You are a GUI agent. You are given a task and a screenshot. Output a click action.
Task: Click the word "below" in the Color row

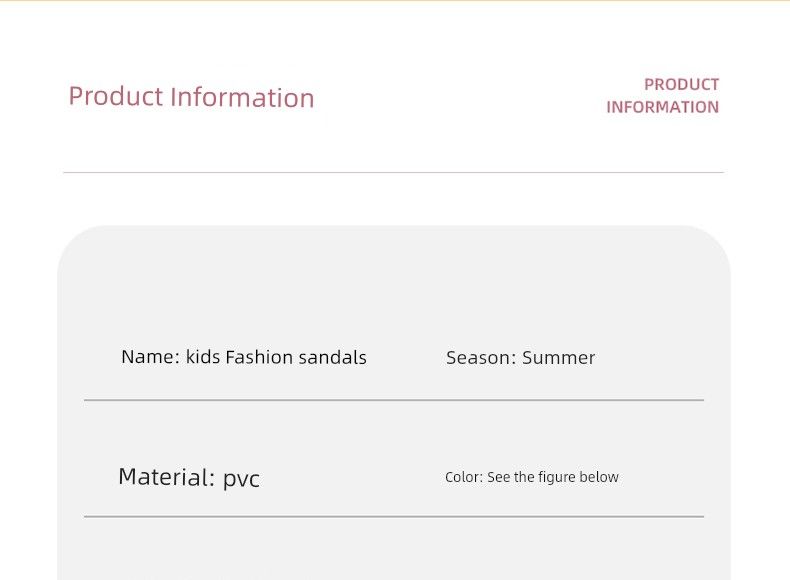click(600, 477)
